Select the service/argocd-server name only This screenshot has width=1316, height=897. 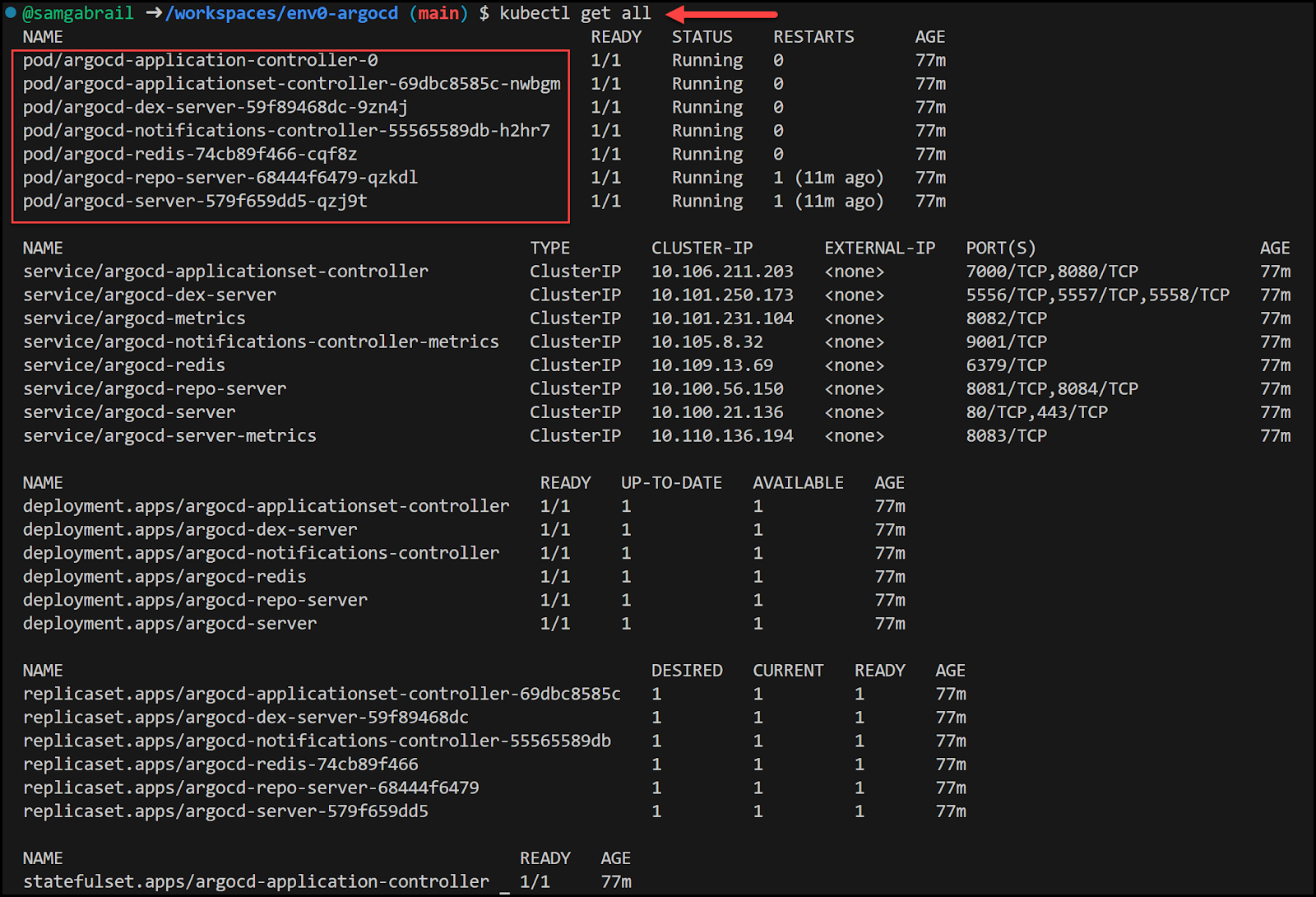[129, 412]
